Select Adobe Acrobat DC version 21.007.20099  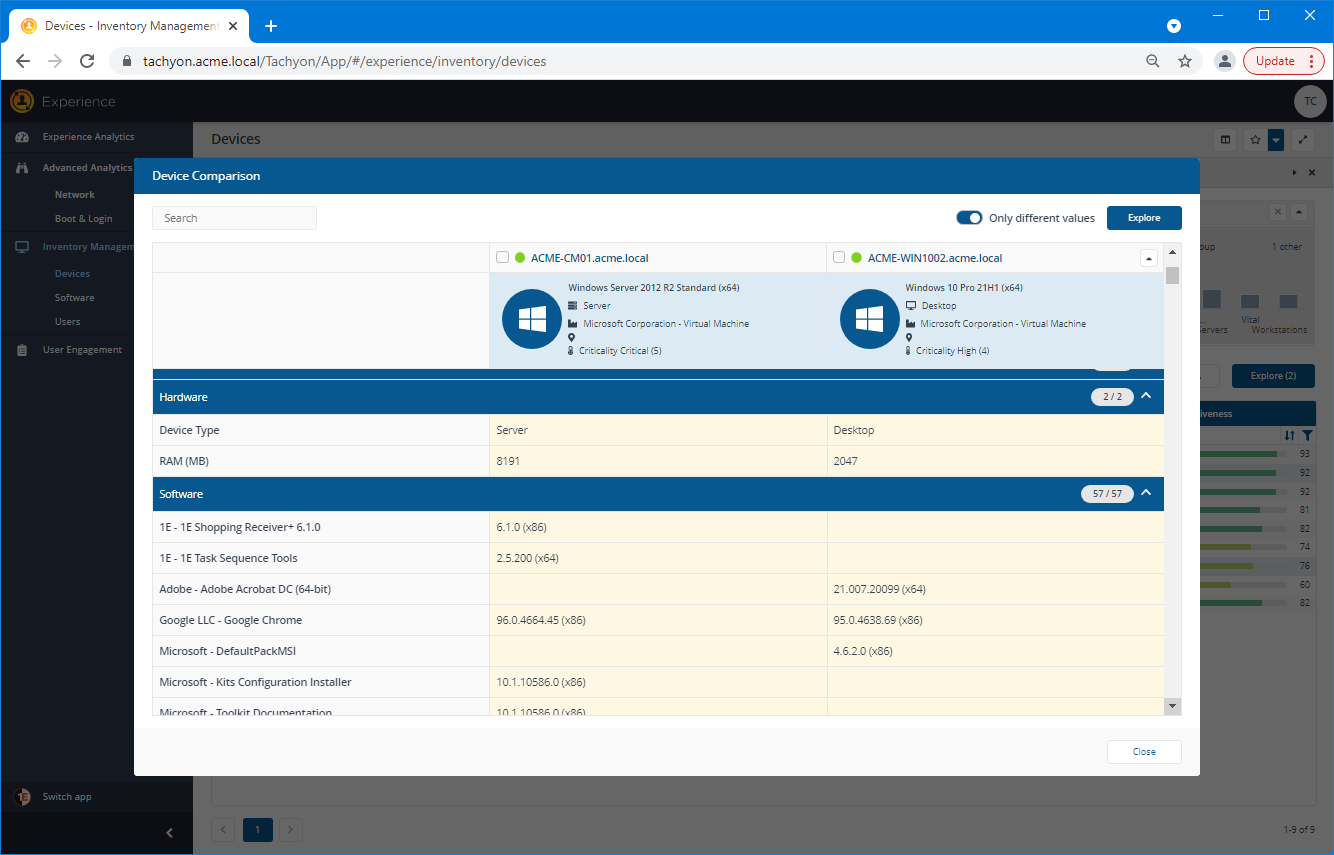pos(879,589)
